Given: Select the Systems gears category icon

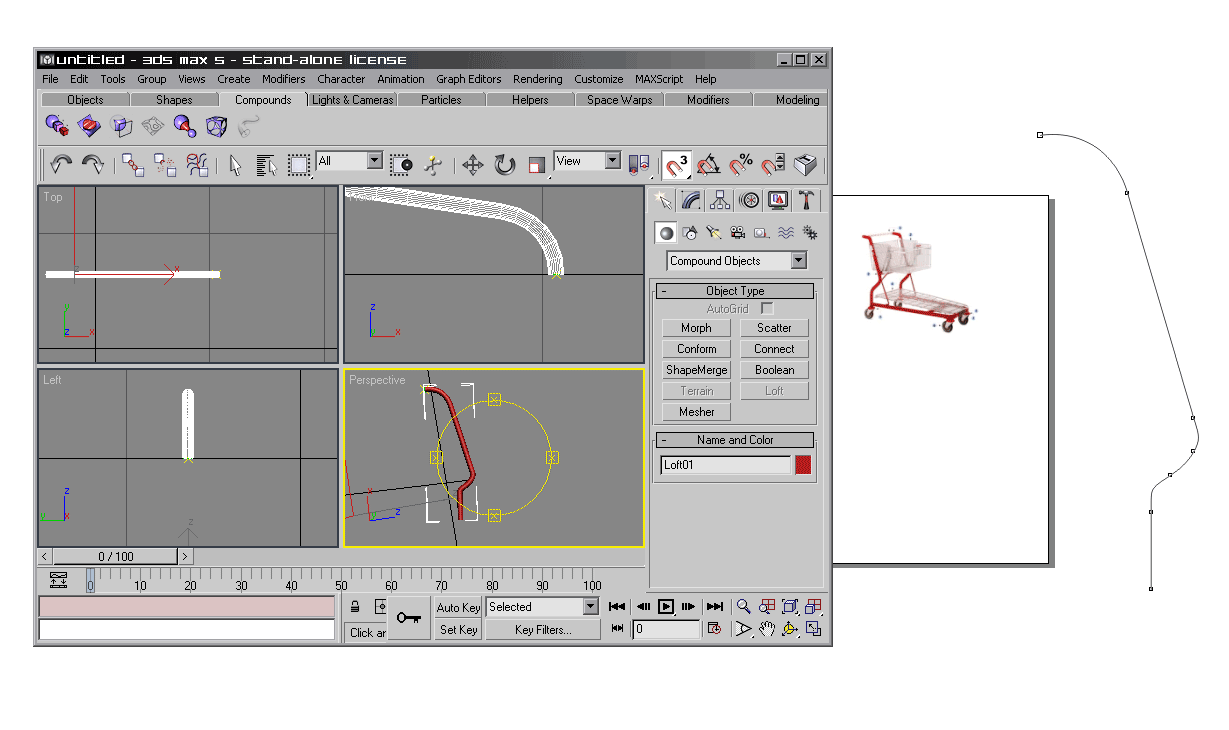Looking at the screenshot, I should coord(810,233).
